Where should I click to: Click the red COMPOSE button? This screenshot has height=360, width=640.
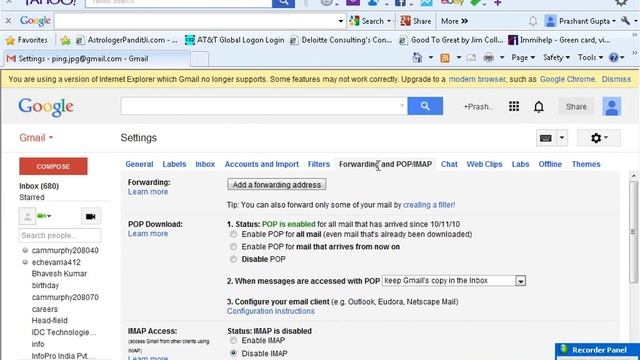(x=53, y=167)
